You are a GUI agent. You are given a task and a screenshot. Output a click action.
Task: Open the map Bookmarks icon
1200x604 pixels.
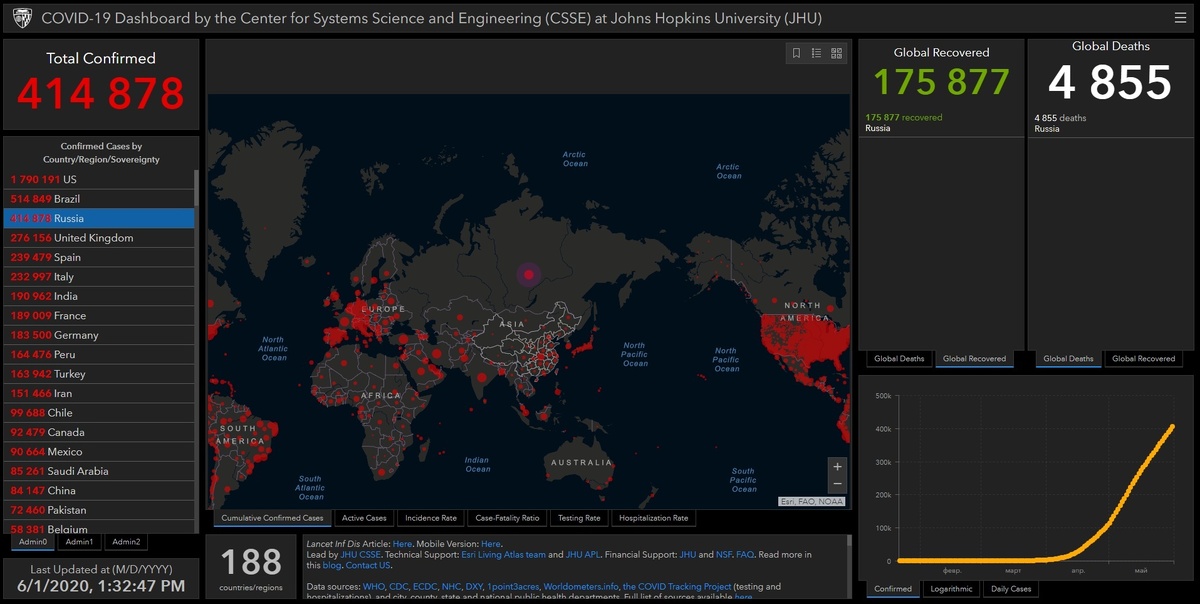click(x=796, y=53)
